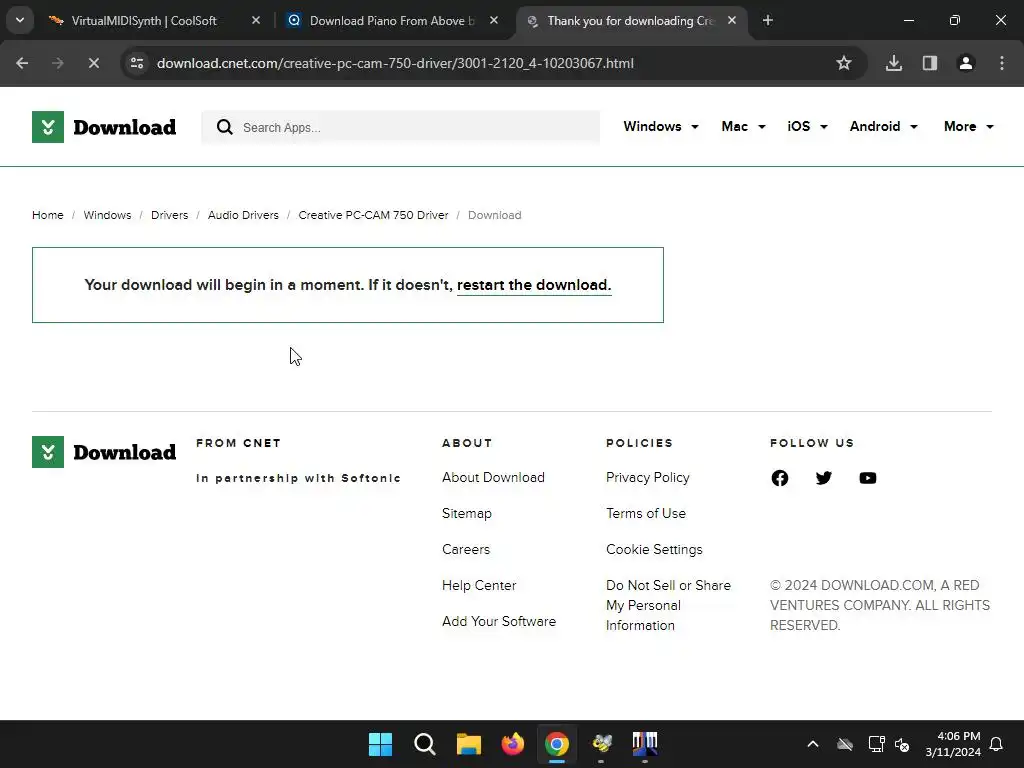Open the Facebook icon under Follow Us
The height and width of the screenshot is (768, 1024).
tap(780, 478)
